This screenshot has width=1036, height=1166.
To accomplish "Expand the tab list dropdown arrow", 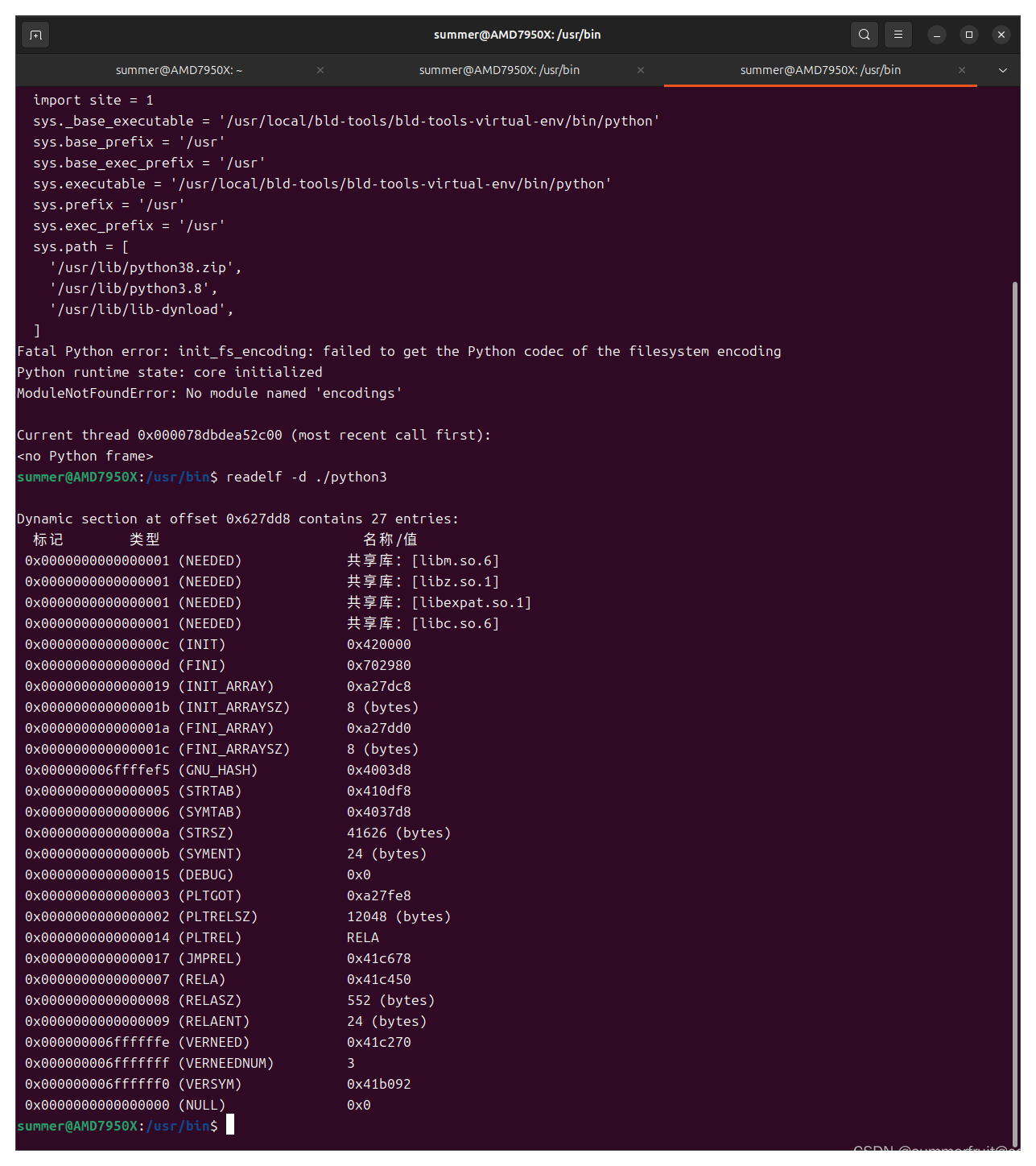I will tap(1003, 70).
